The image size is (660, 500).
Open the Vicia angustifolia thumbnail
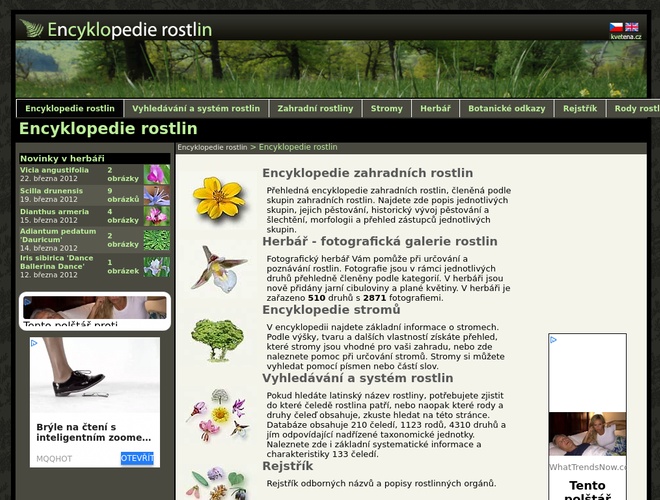tap(157, 175)
